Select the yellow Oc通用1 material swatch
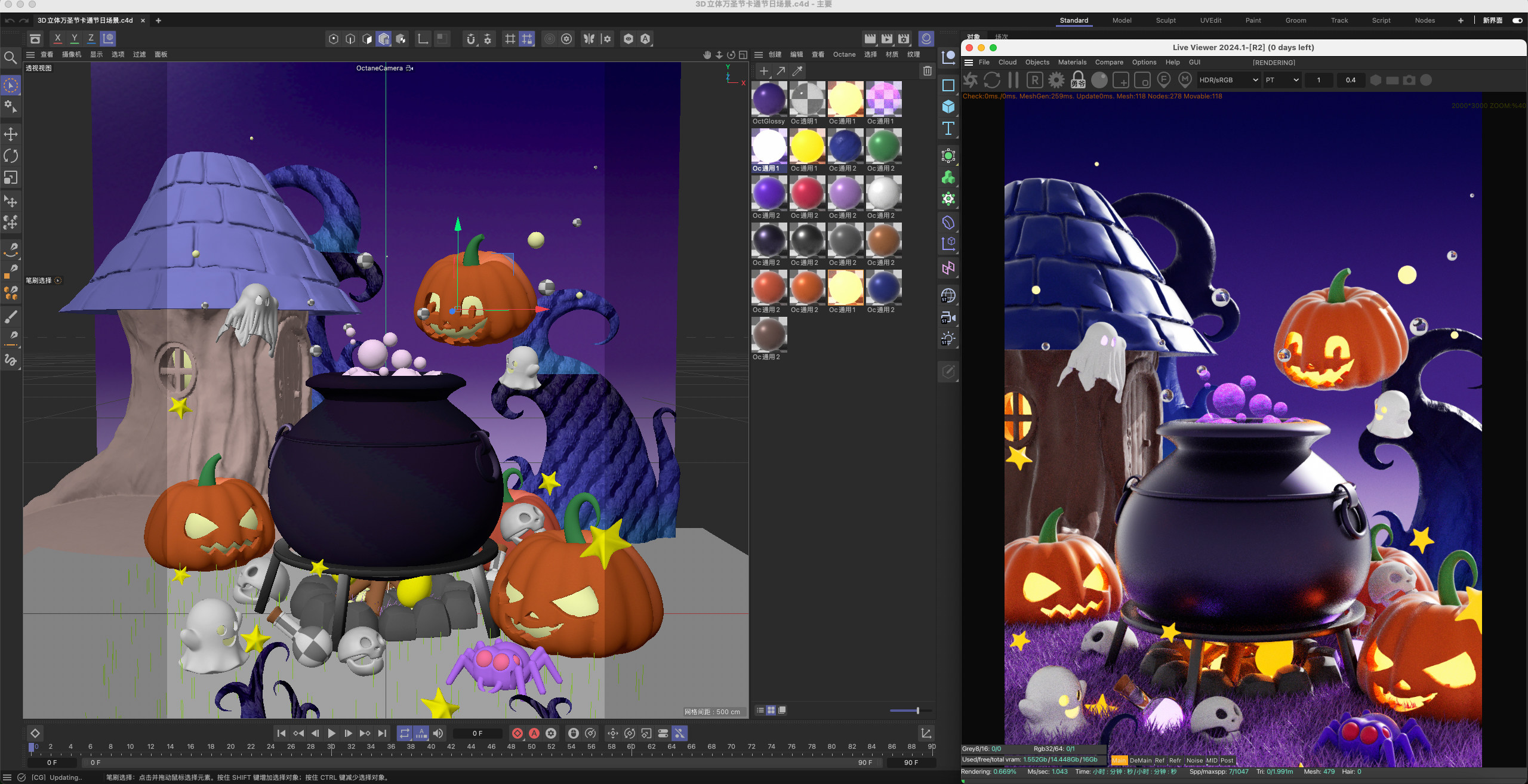1528x784 pixels. pyautogui.click(x=807, y=147)
